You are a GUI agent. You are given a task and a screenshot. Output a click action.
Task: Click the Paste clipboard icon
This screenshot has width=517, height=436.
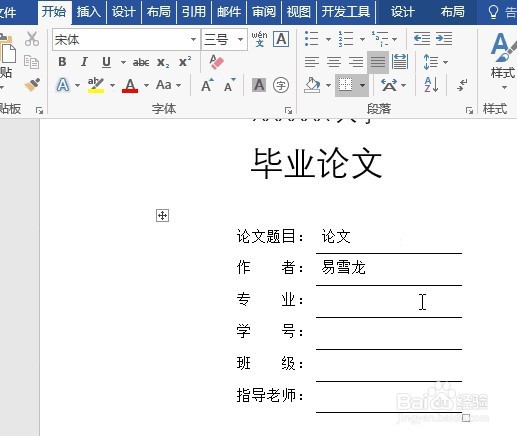point(7,50)
